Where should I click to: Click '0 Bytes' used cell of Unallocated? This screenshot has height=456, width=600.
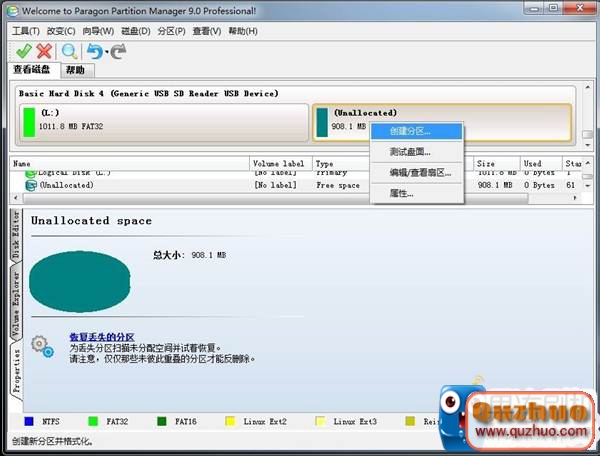point(539,185)
